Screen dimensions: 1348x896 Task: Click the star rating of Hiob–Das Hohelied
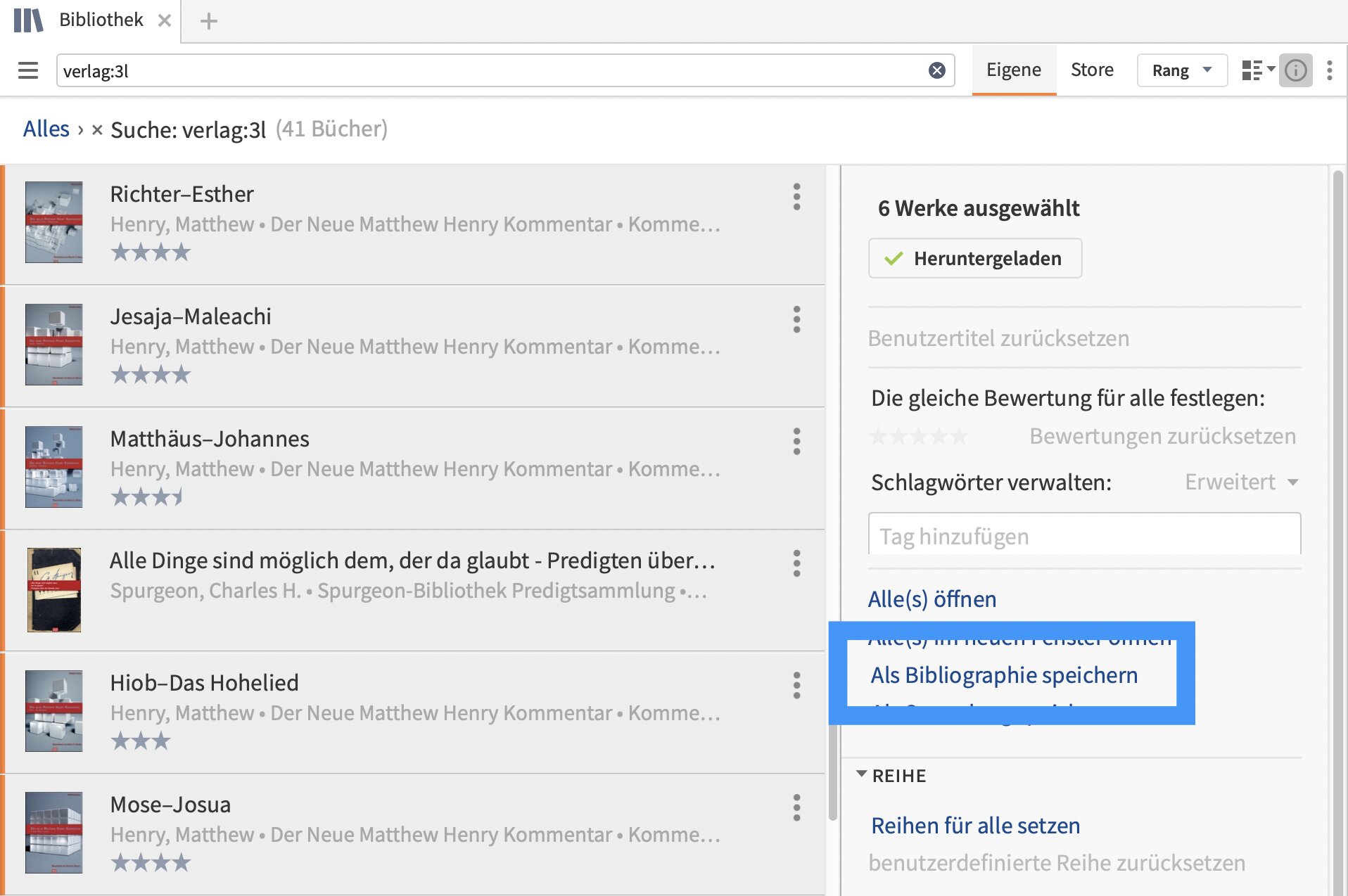[141, 741]
